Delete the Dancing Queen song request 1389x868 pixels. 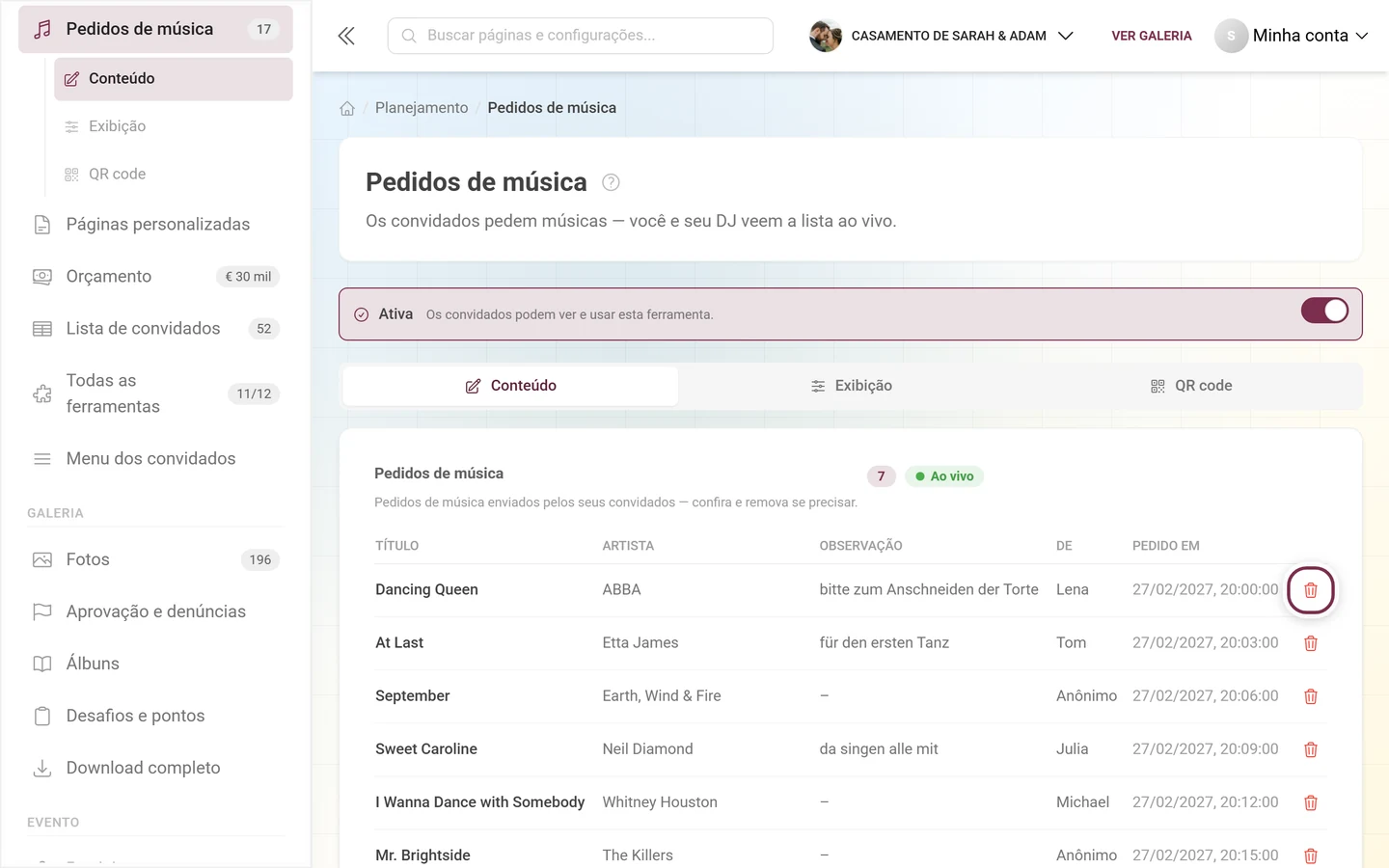(x=1310, y=590)
